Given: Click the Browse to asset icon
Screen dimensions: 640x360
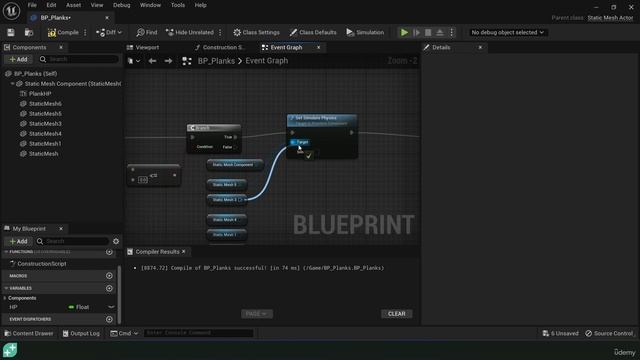Looking at the screenshot, I should click(x=29, y=32).
